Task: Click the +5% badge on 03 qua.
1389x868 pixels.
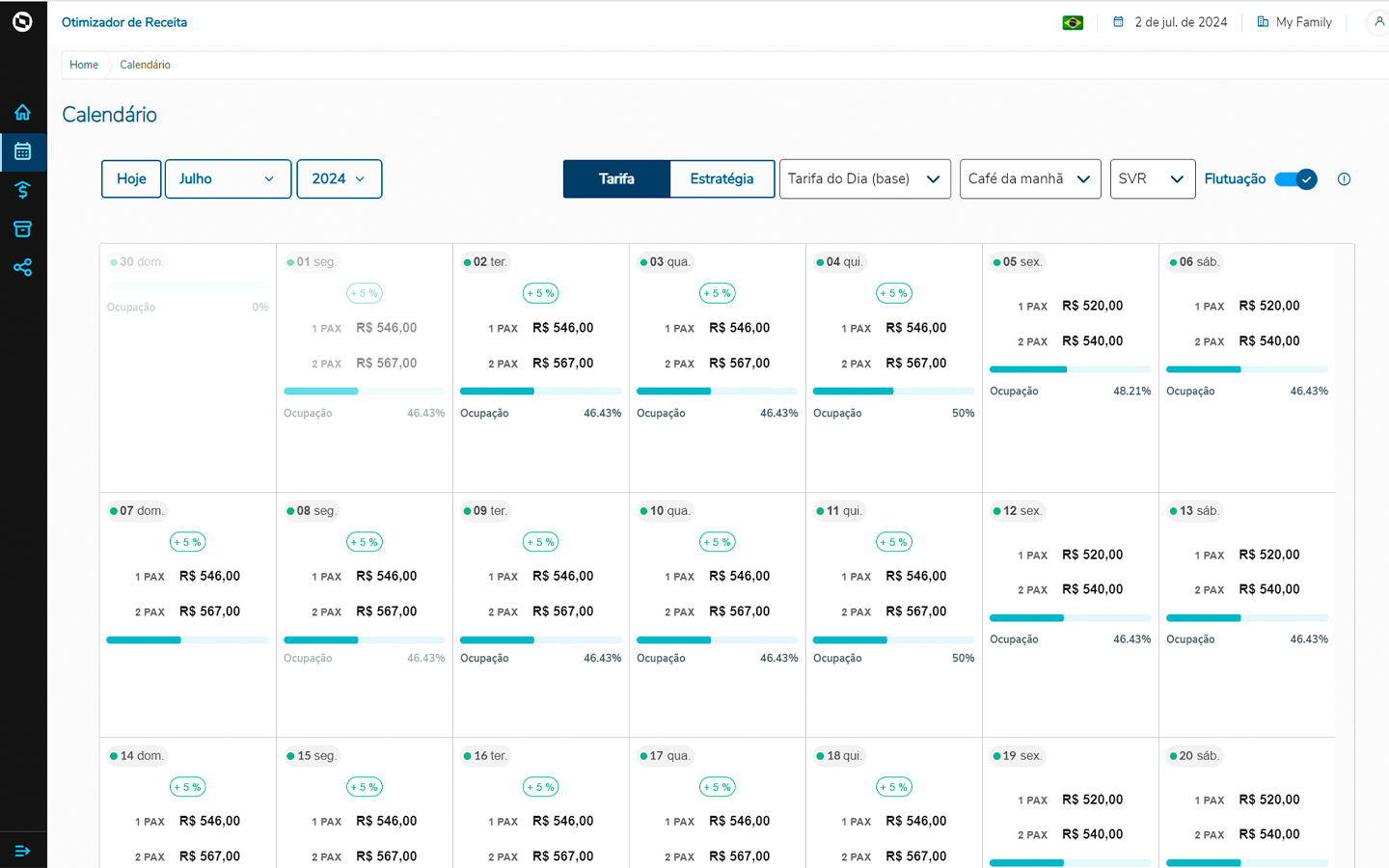Action: point(718,293)
